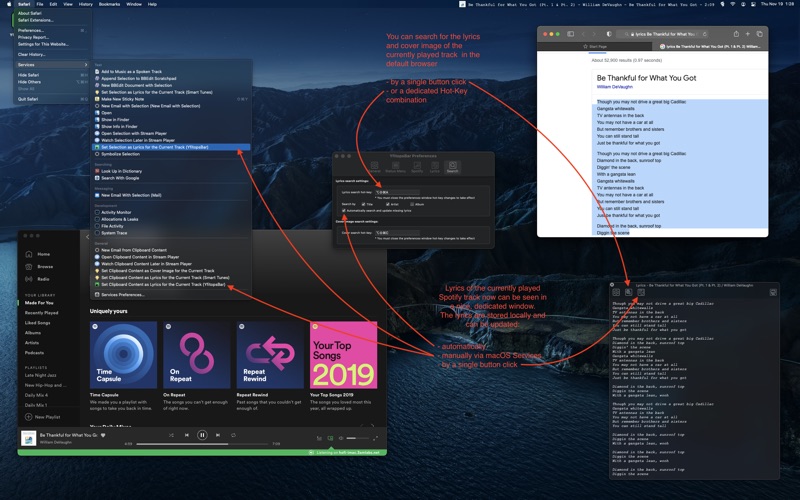Open Spotify devices available icon
800x500 pixels.
click(330, 438)
